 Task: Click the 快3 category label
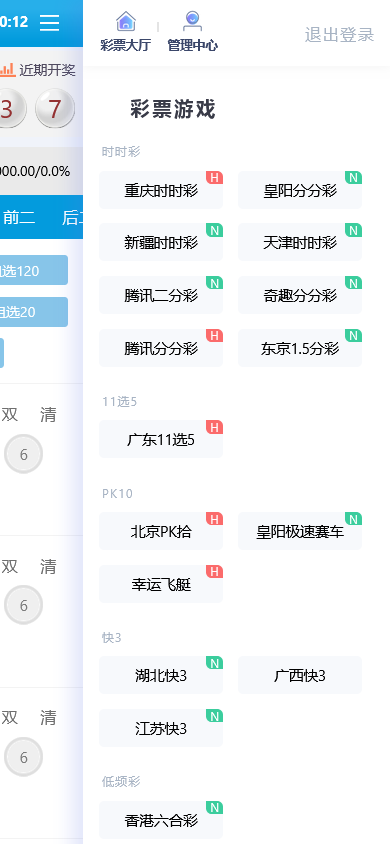point(112,637)
